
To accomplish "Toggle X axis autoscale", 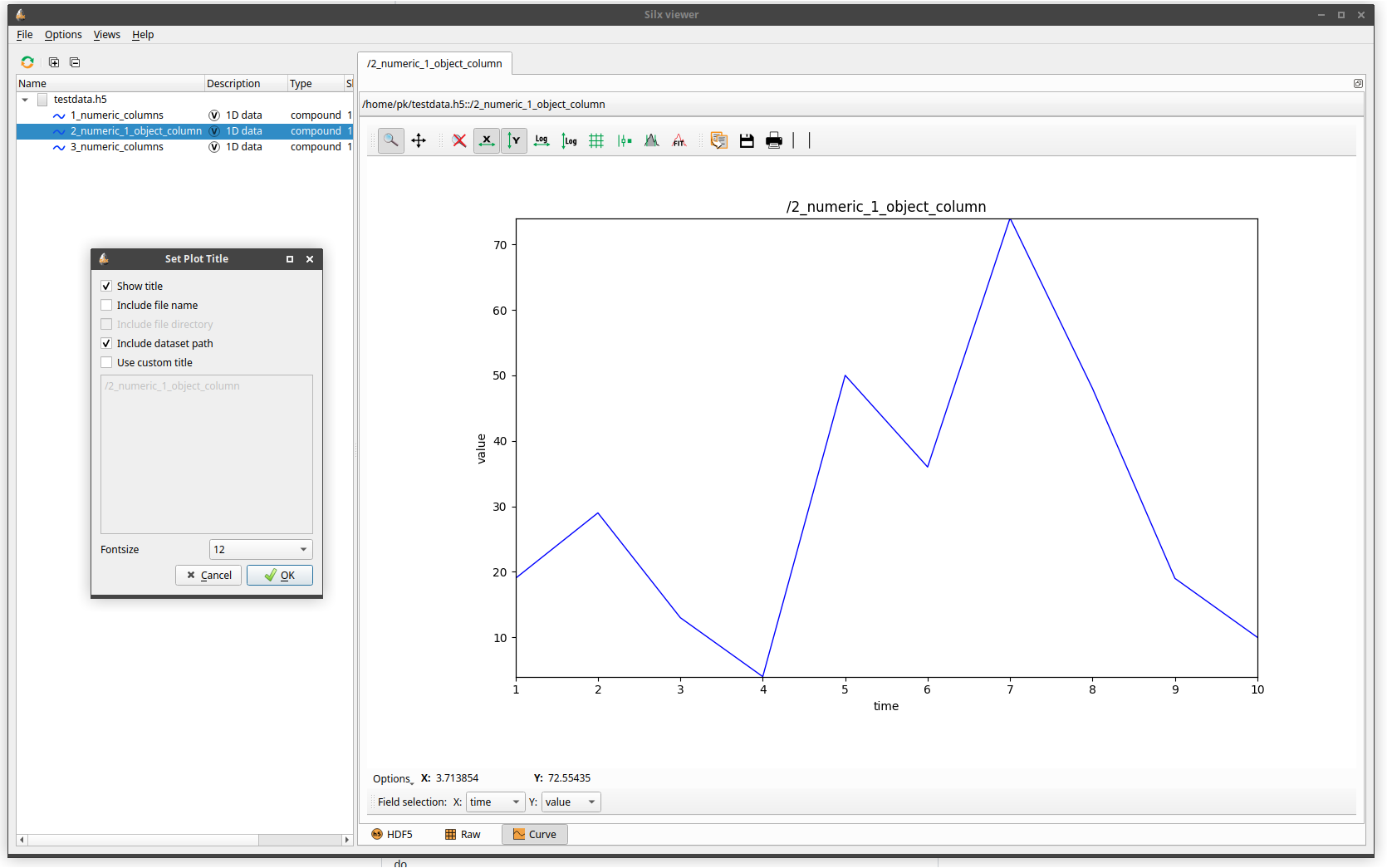I will (487, 140).
